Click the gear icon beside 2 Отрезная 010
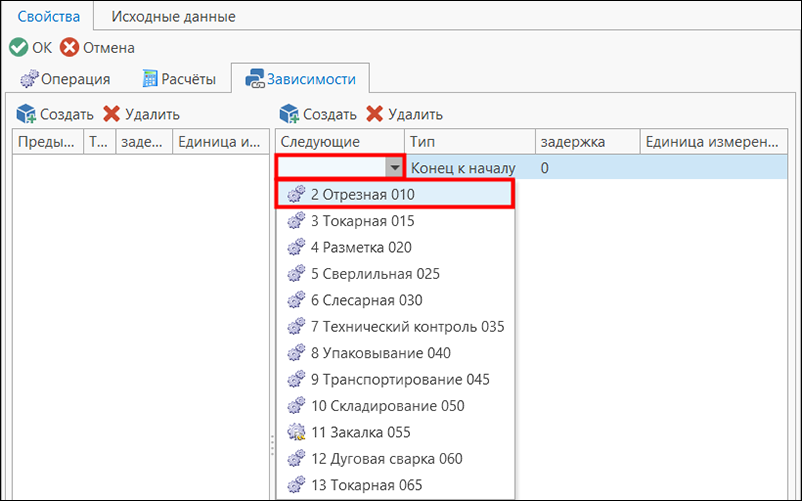 pos(296,194)
